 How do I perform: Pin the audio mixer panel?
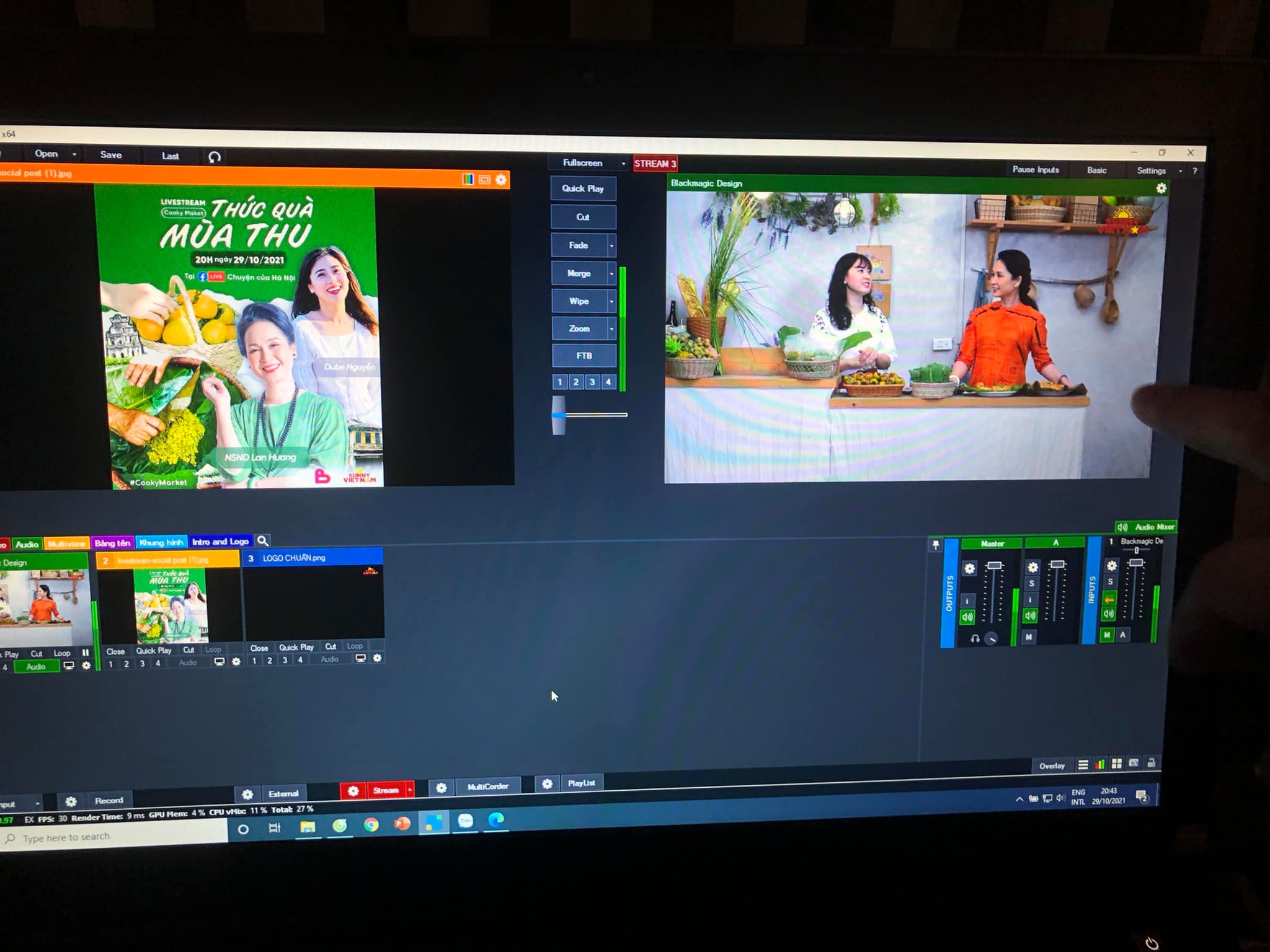tap(936, 545)
